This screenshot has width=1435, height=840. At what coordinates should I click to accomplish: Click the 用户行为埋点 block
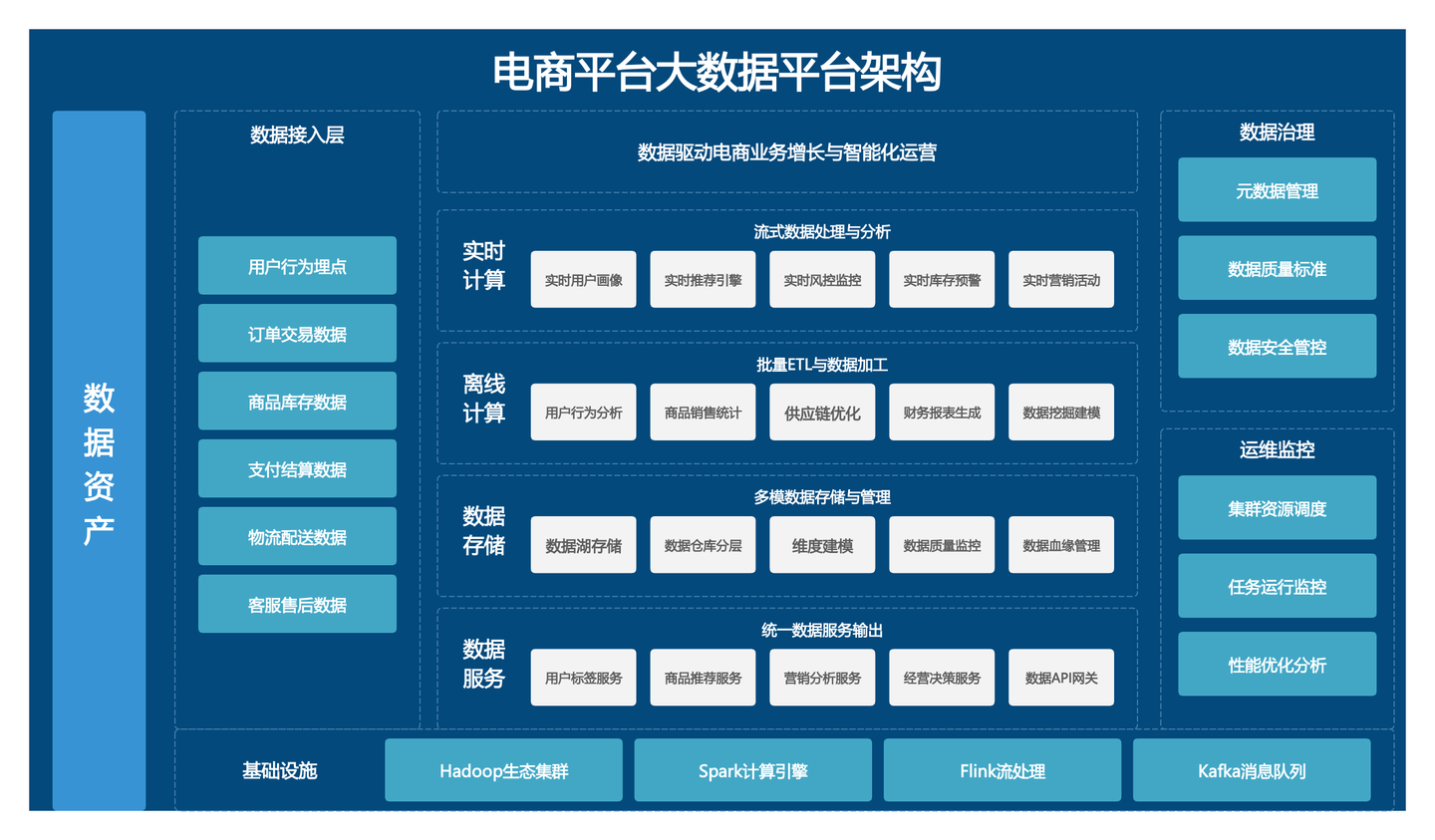297,266
